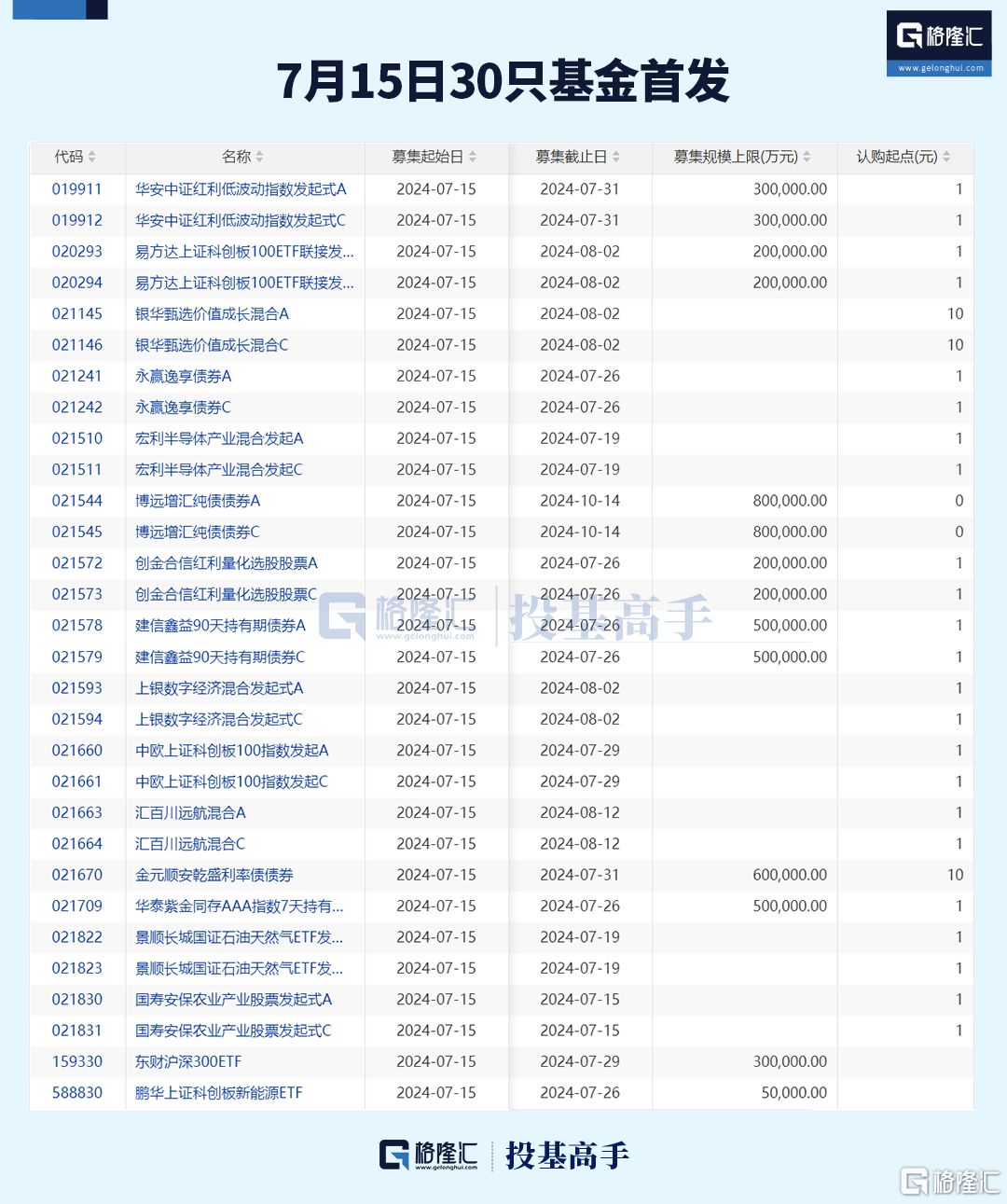
Task: Click the 格隆汇 logo in the top-right corner
Action: (939, 43)
